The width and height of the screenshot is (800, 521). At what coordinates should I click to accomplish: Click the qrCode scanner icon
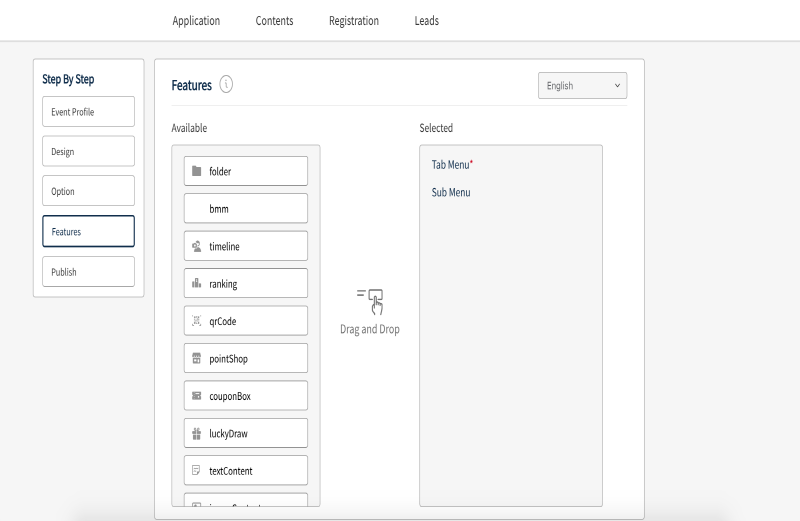point(197,321)
